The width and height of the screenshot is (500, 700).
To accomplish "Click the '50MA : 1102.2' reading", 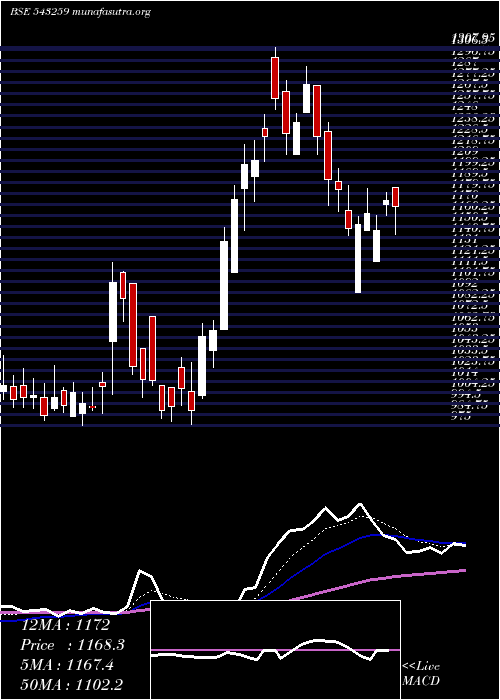I will pos(72,685).
